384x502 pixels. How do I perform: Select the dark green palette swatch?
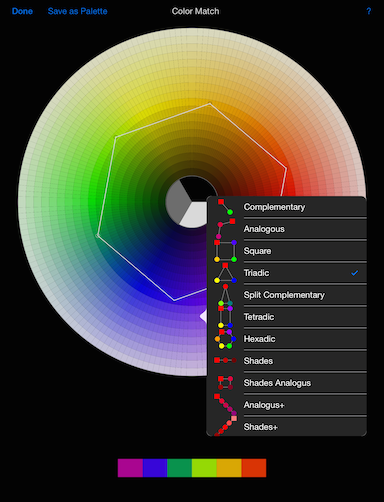point(179,468)
